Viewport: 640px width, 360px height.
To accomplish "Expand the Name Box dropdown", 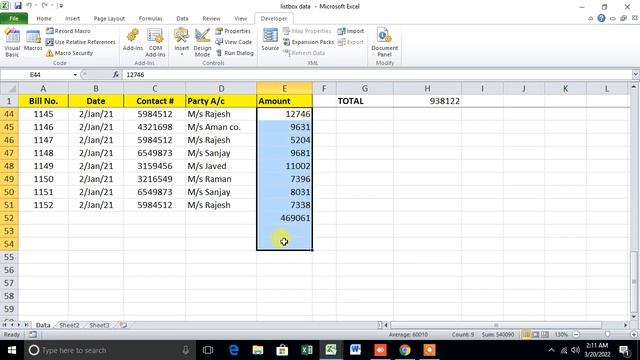I will pos(75,75).
